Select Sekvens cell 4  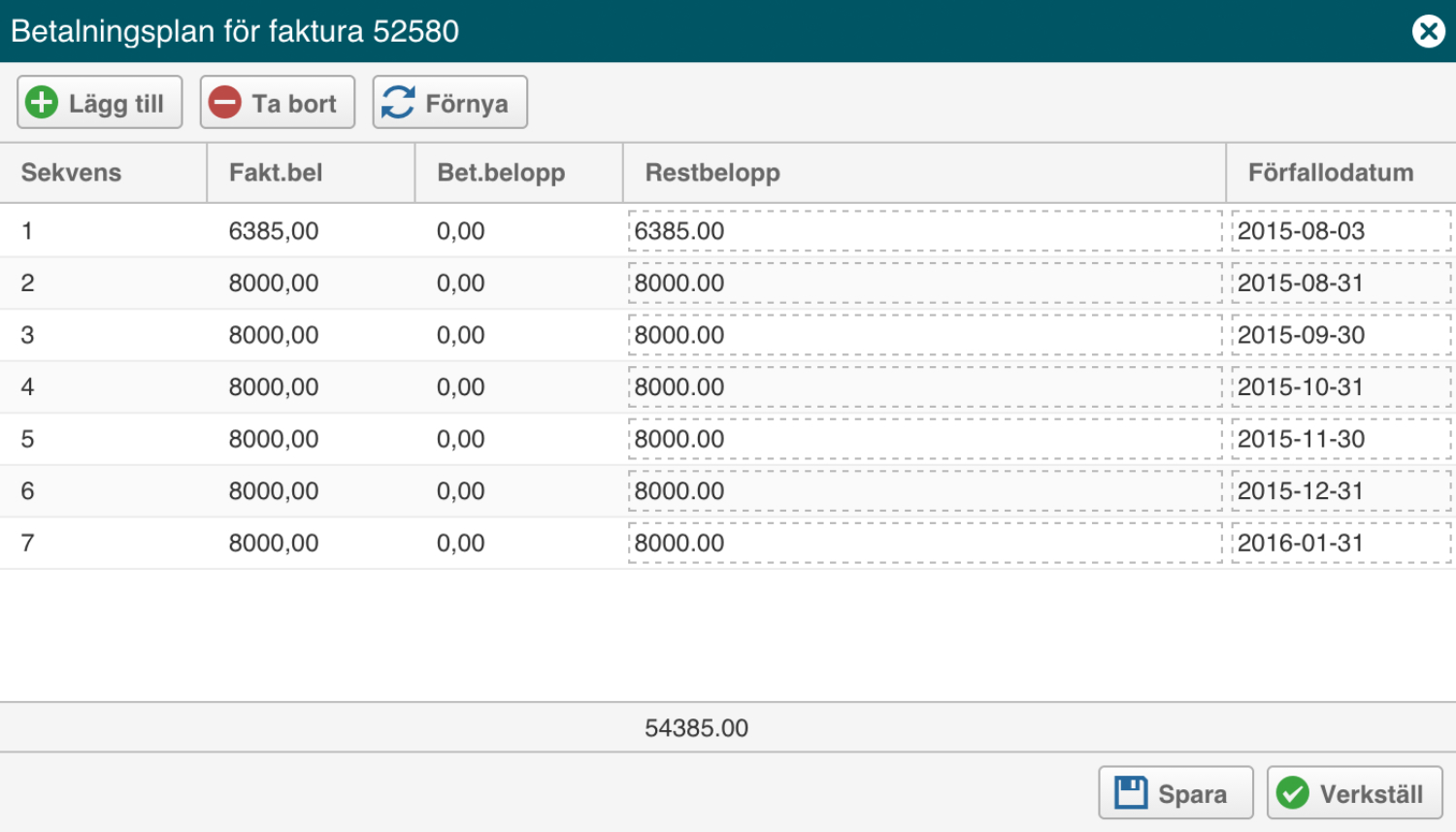tap(103, 386)
